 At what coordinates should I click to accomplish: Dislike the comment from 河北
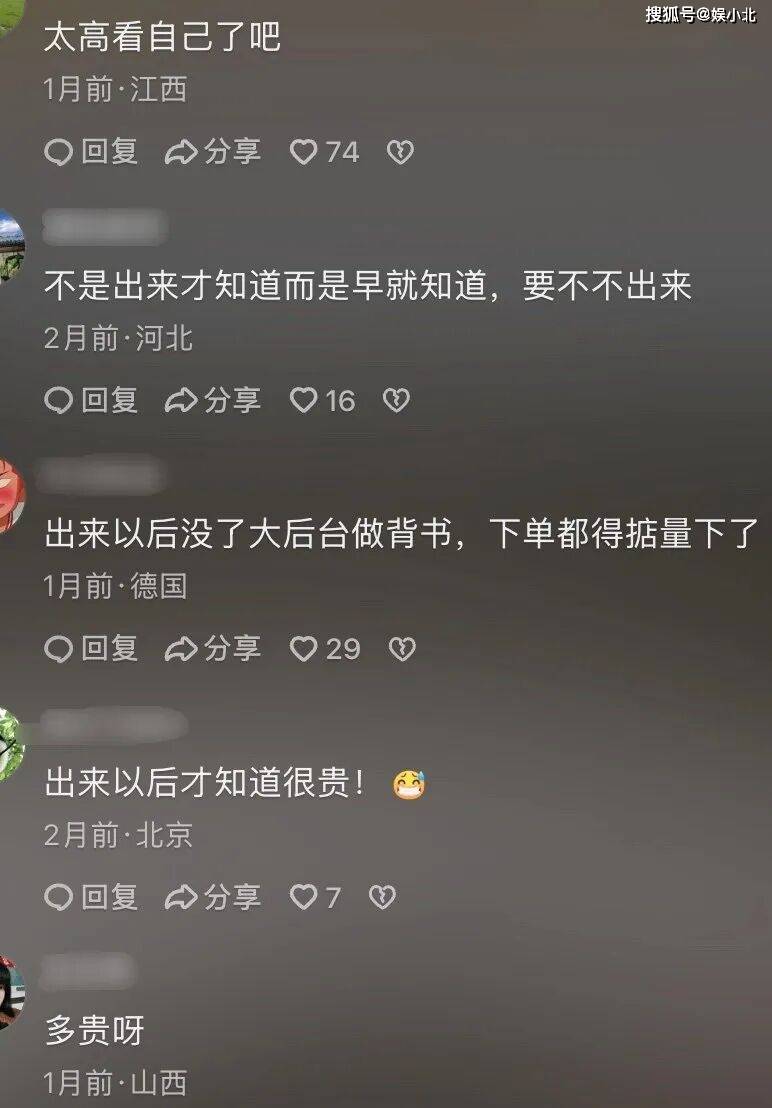[x=396, y=401]
